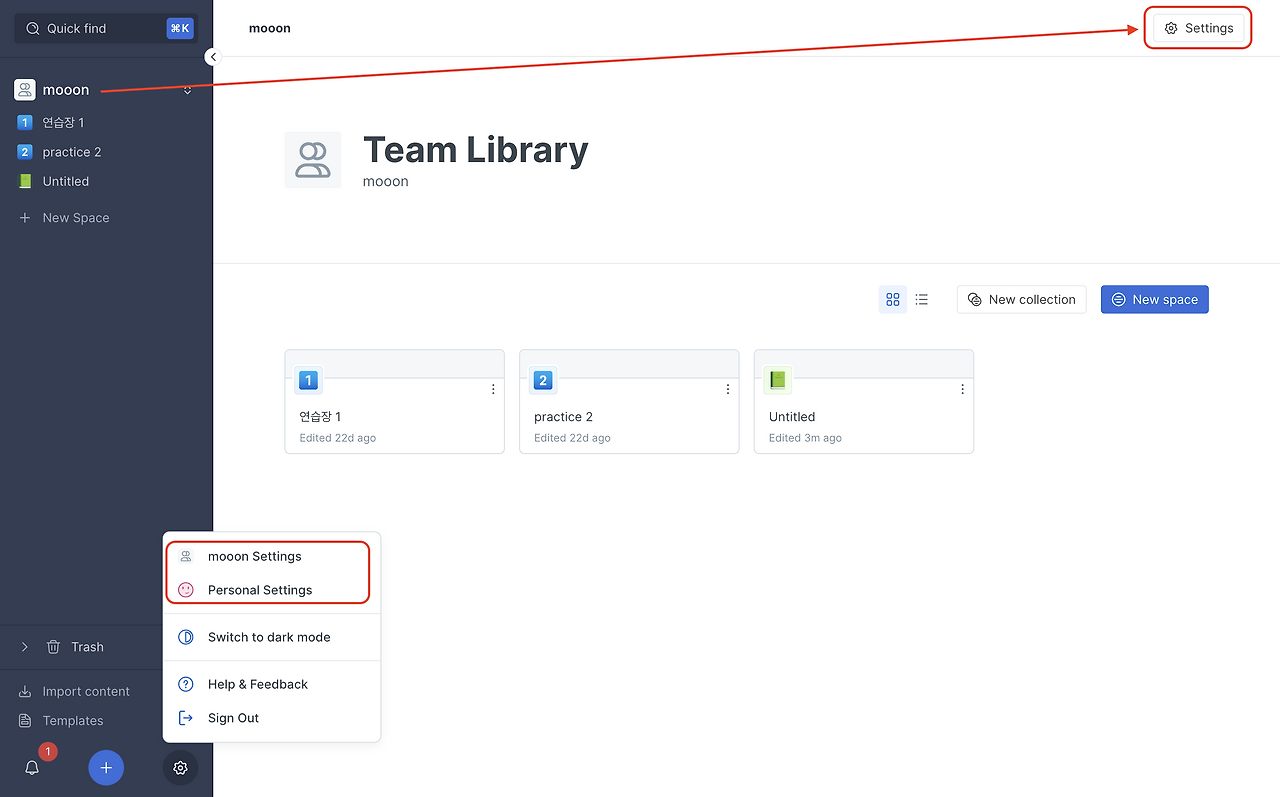1280x797 pixels.
Task: Open the Quick find search box
Action: pyautogui.click(x=106, y=28)
